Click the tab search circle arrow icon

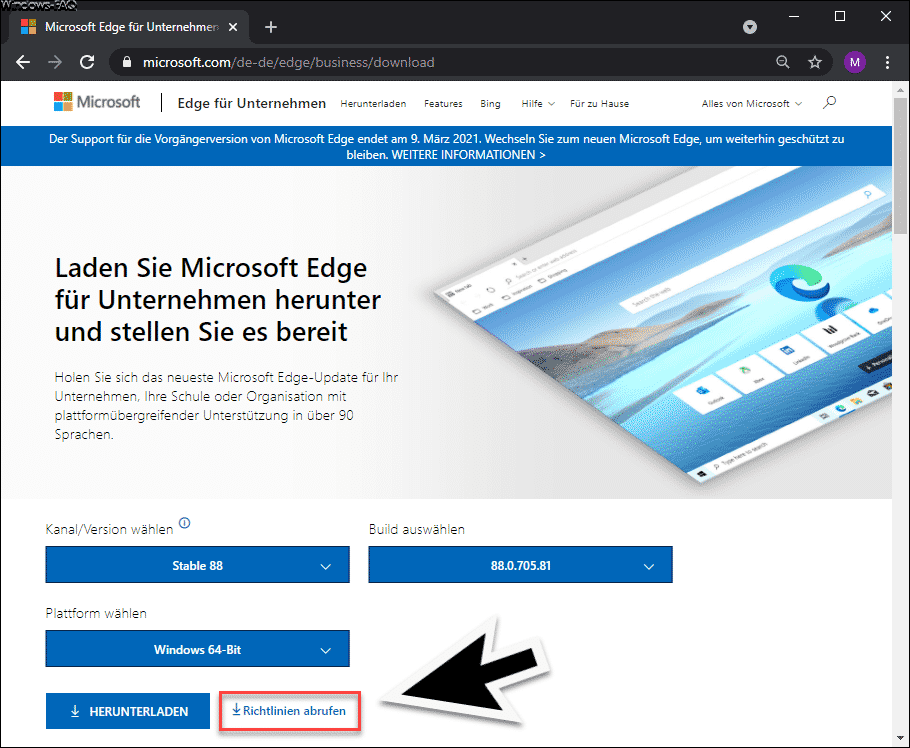pos(750,27)
